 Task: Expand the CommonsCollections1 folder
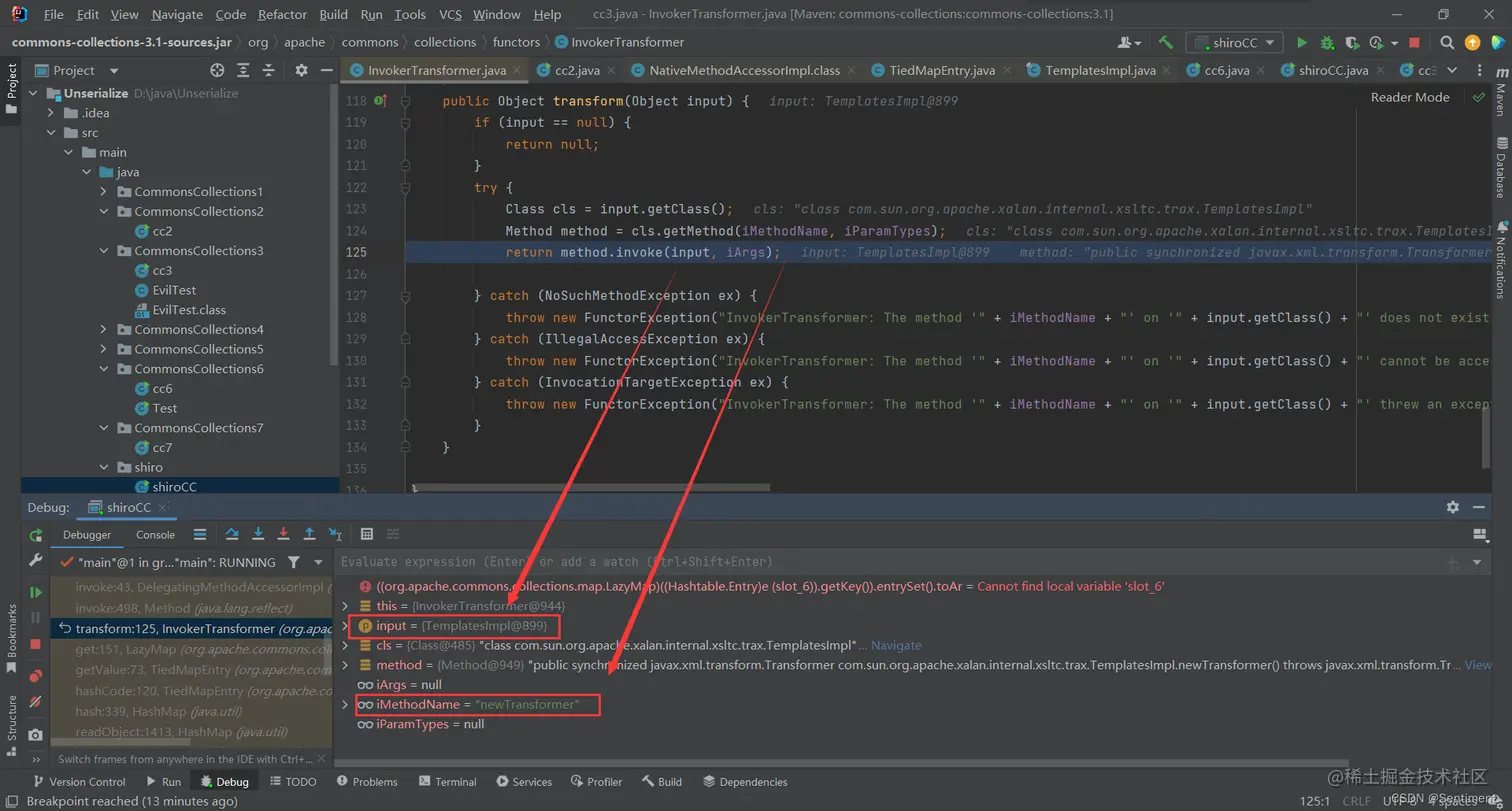[x=103, y=191]
